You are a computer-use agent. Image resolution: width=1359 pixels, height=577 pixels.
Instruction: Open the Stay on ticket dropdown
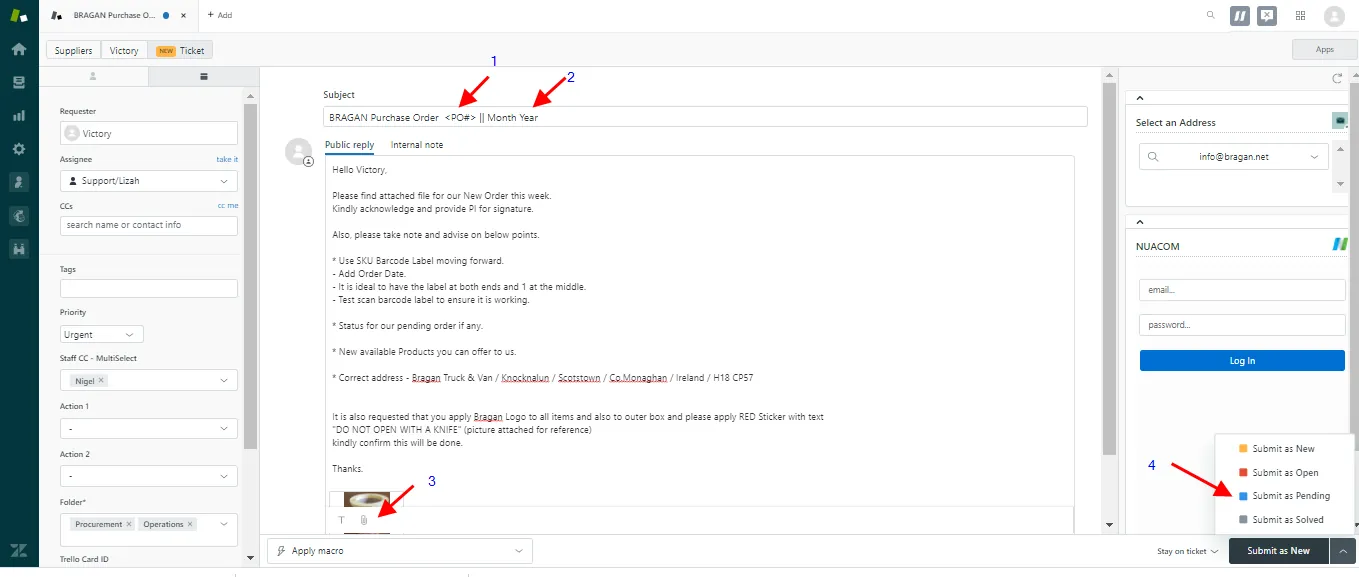[1188, 551]
